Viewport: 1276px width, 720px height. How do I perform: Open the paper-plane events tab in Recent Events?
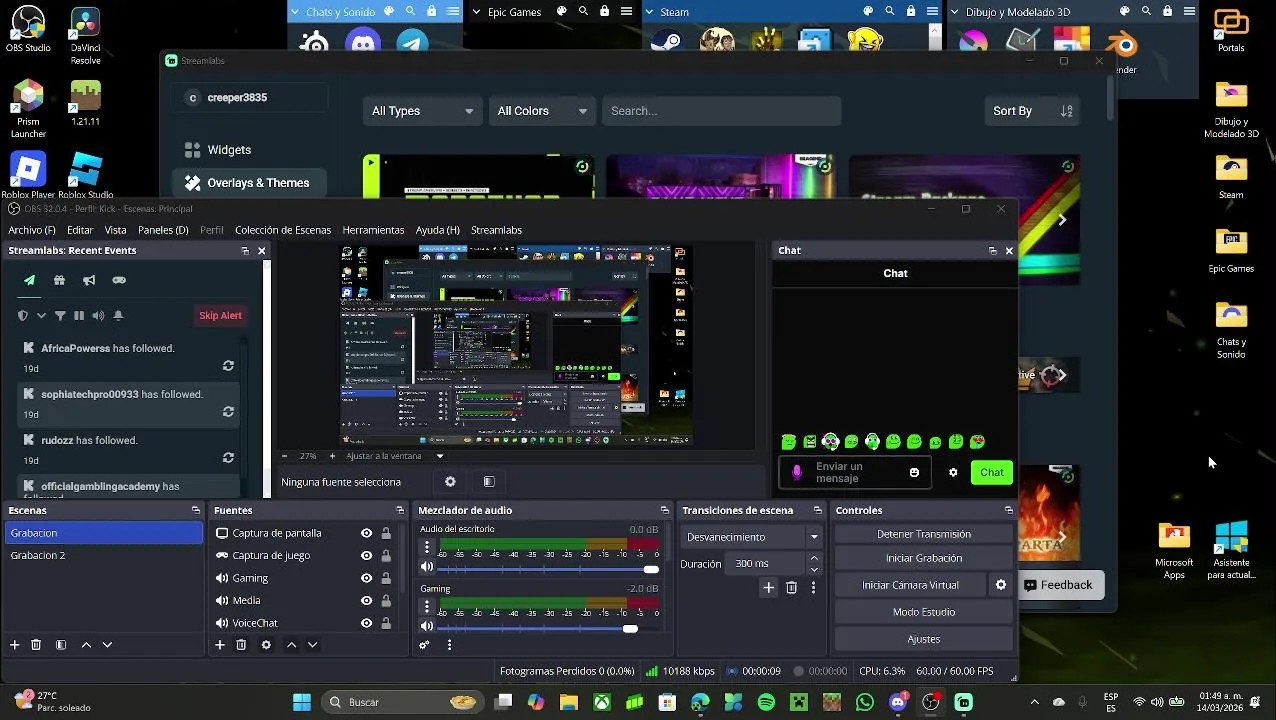[x=29, y=280]
